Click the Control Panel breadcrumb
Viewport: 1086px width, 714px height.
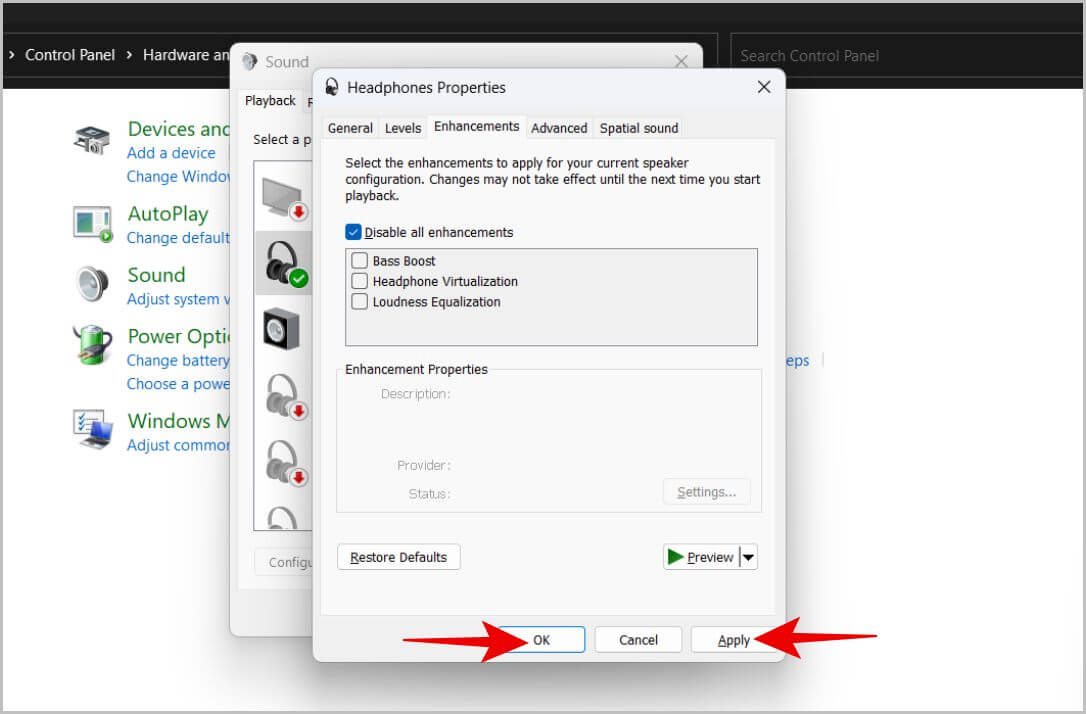tap(70, 55)
